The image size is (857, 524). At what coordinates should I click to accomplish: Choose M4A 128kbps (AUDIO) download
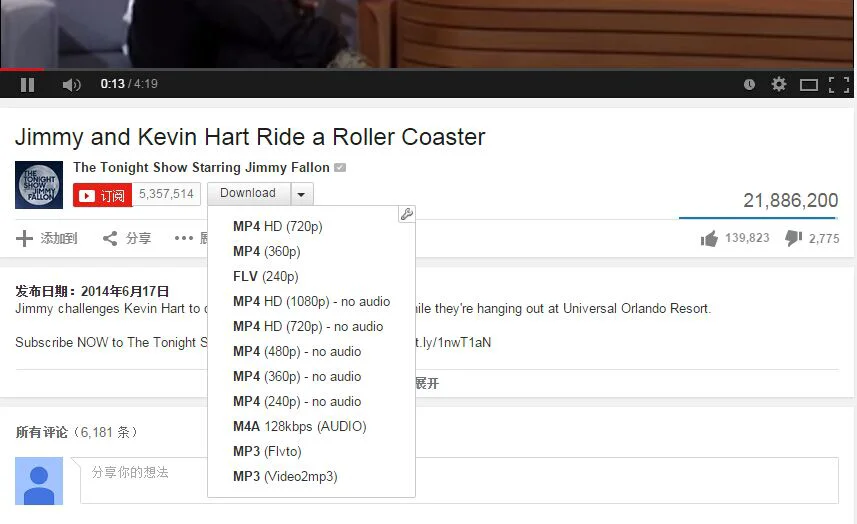pyautogui.click(x=300, y=426)
